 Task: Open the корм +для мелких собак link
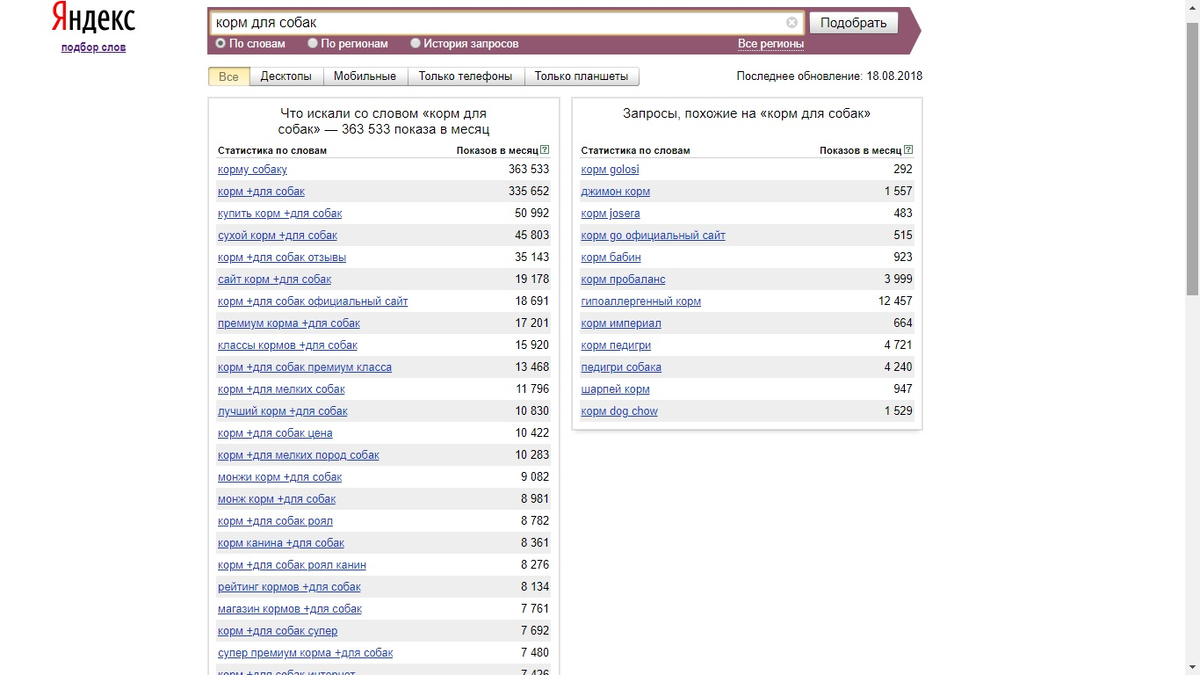pyautogui.click(x=281, y=389)
